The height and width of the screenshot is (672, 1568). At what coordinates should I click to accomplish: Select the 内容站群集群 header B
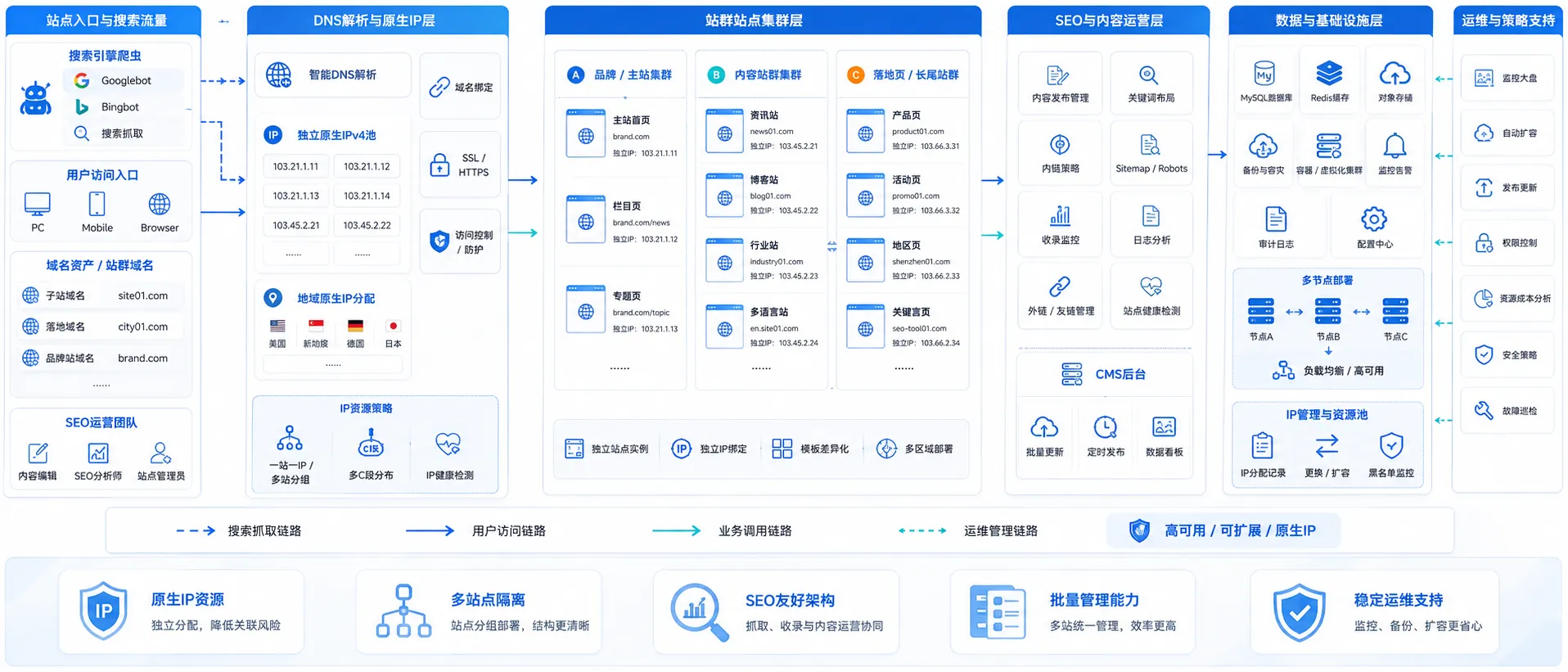tap(755, 74)
